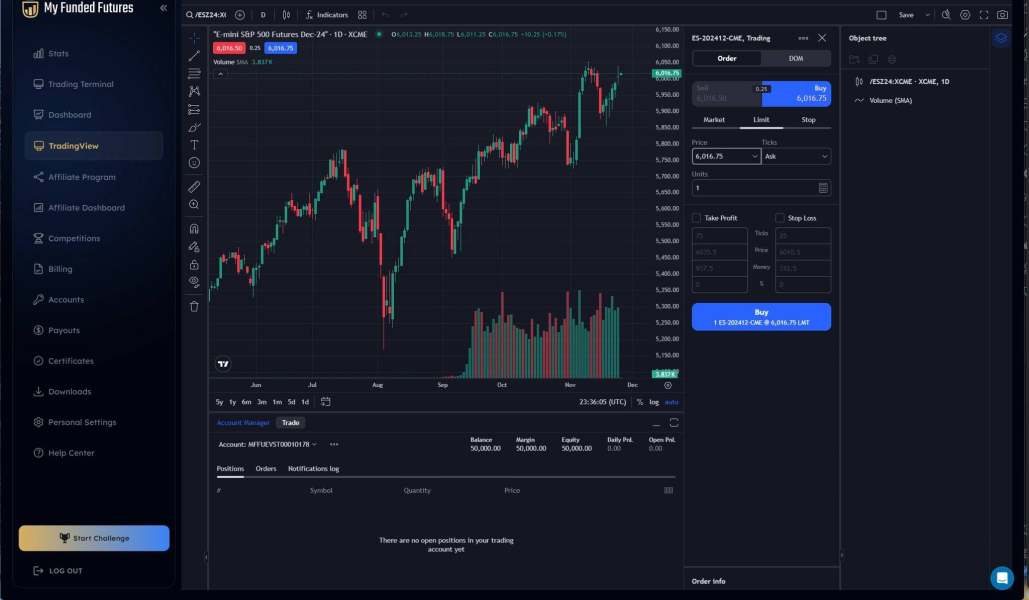
Task: Toggle auto scale
Action: pyautogui.click(x=671, y=402)
